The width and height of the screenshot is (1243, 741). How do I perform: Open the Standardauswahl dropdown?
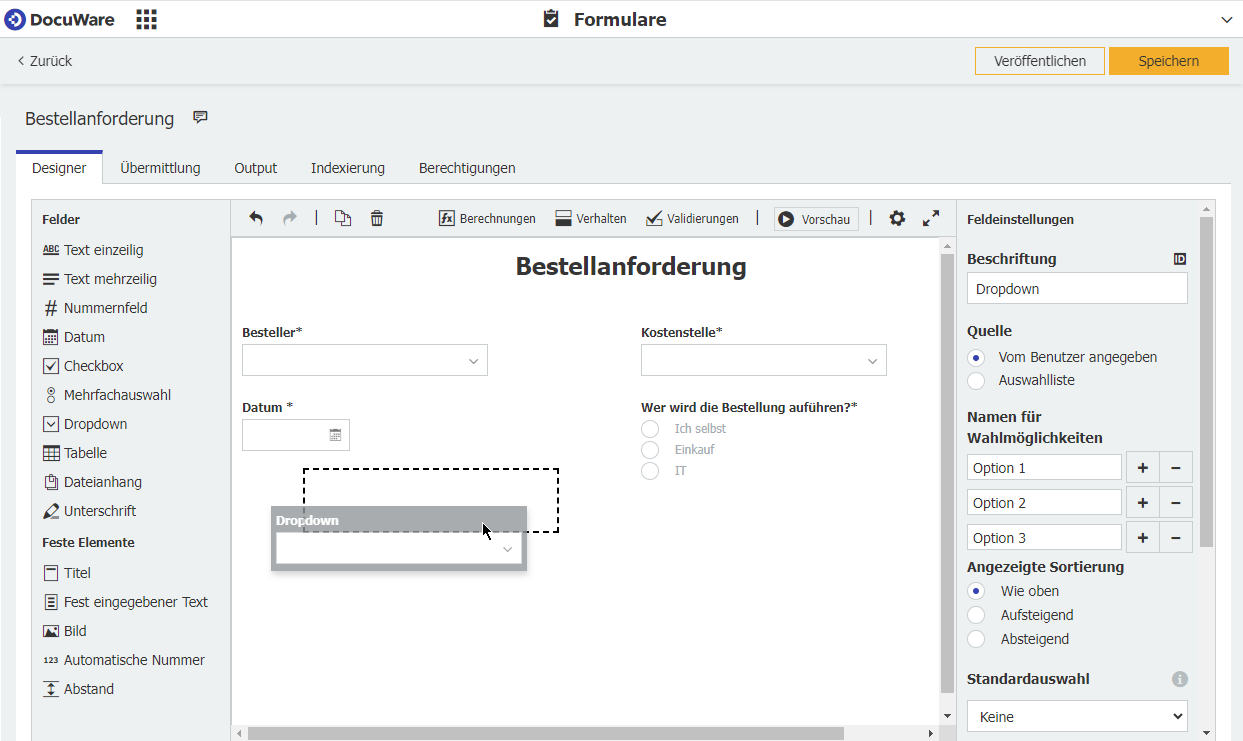1077,716
